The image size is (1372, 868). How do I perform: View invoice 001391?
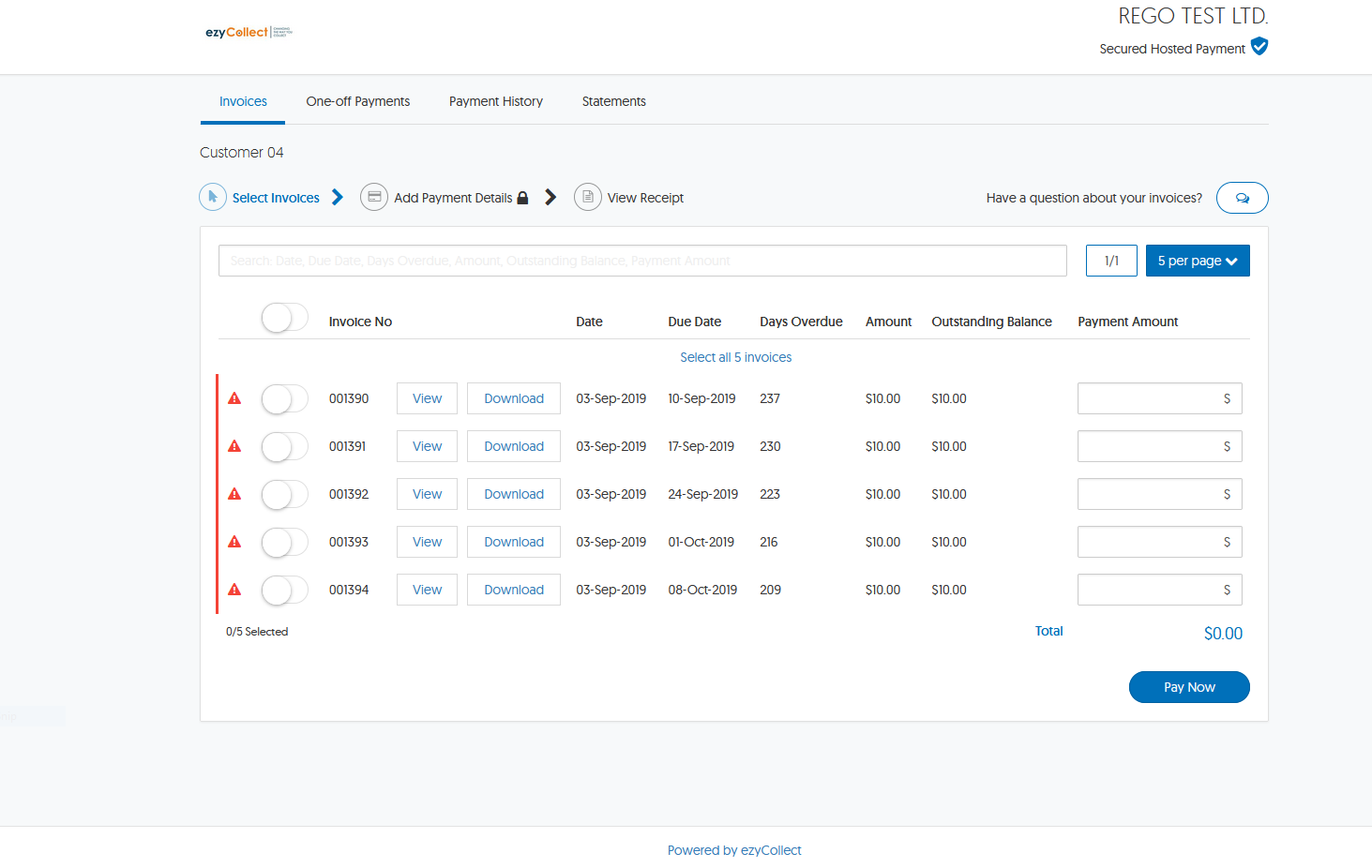427,446
